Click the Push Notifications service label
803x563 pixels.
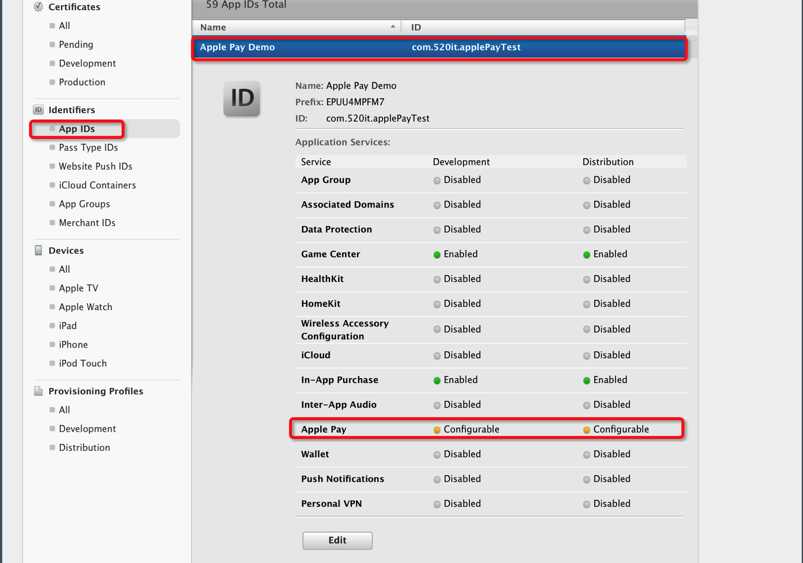pyautogui.click(x=343, y=479)
